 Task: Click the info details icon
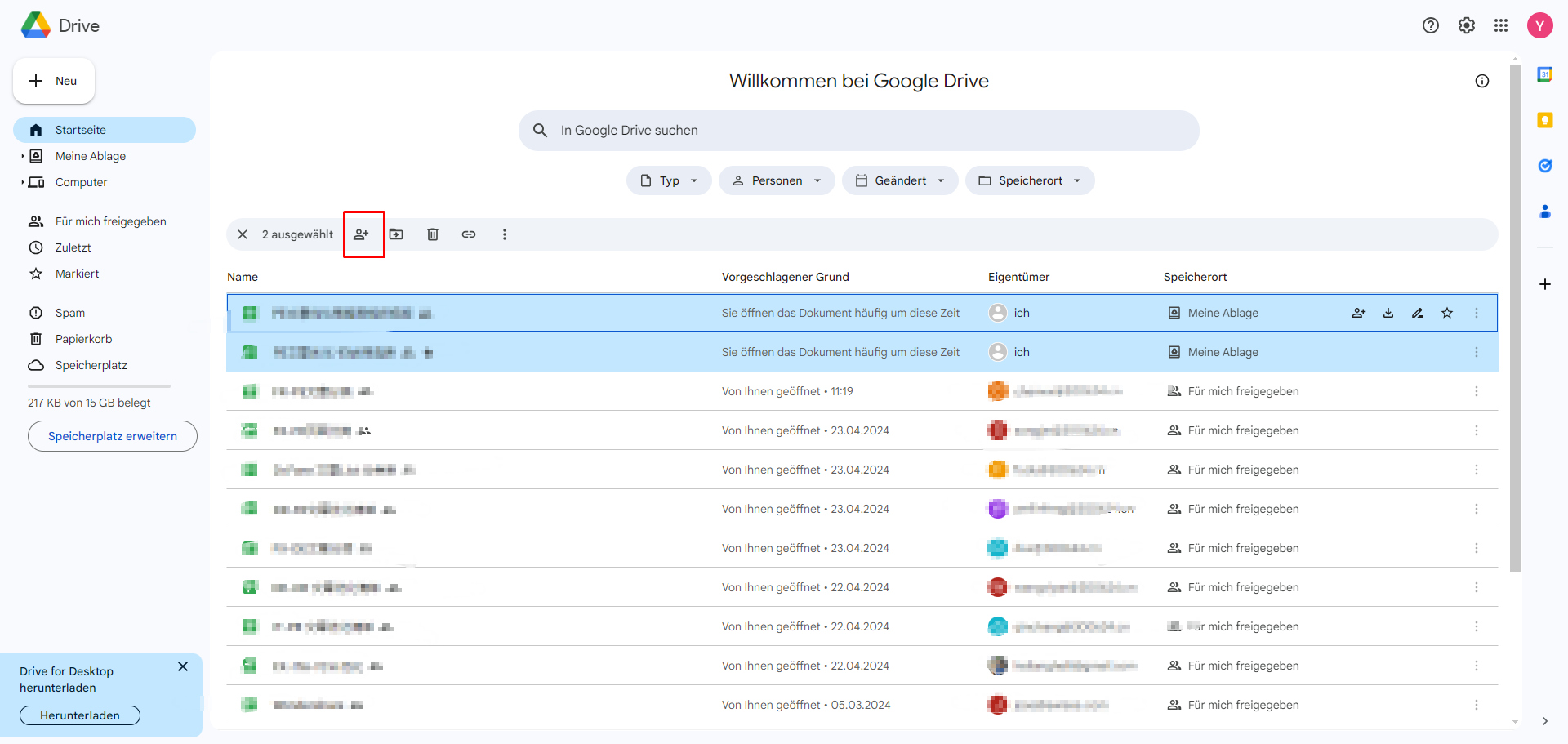[x=1482, y=81]
